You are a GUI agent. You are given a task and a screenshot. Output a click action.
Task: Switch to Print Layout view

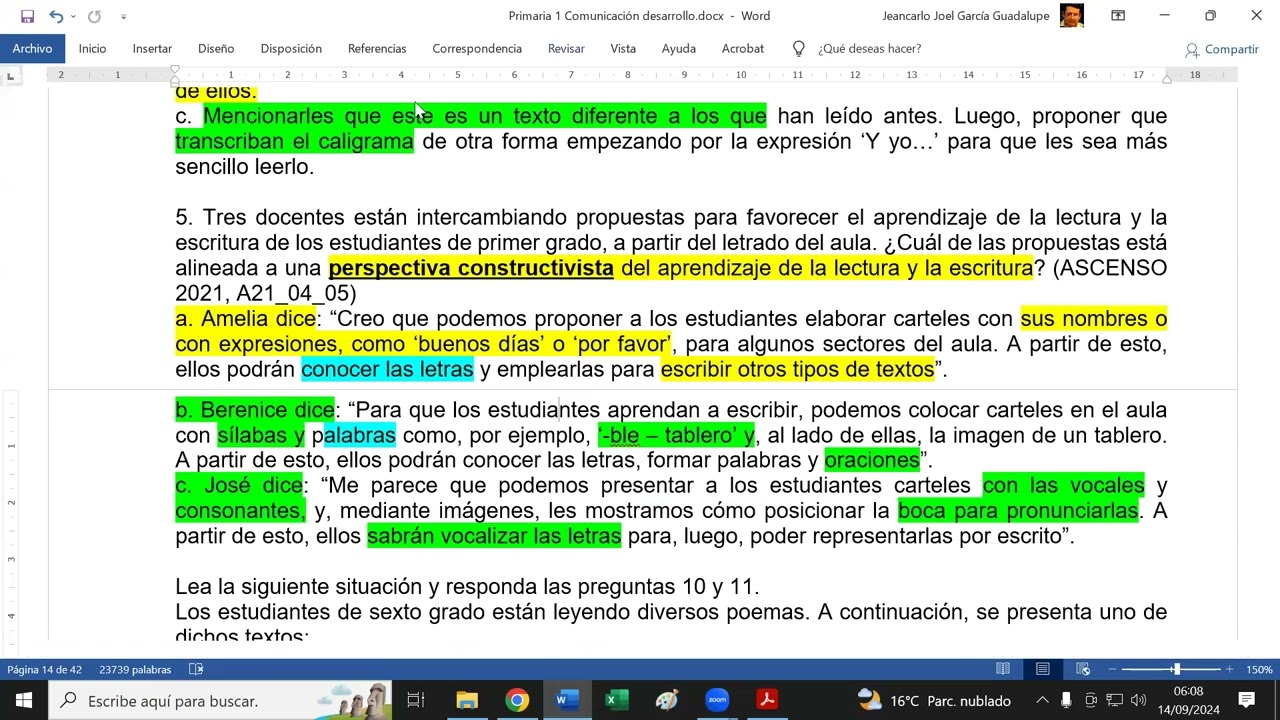[1043, 669]
